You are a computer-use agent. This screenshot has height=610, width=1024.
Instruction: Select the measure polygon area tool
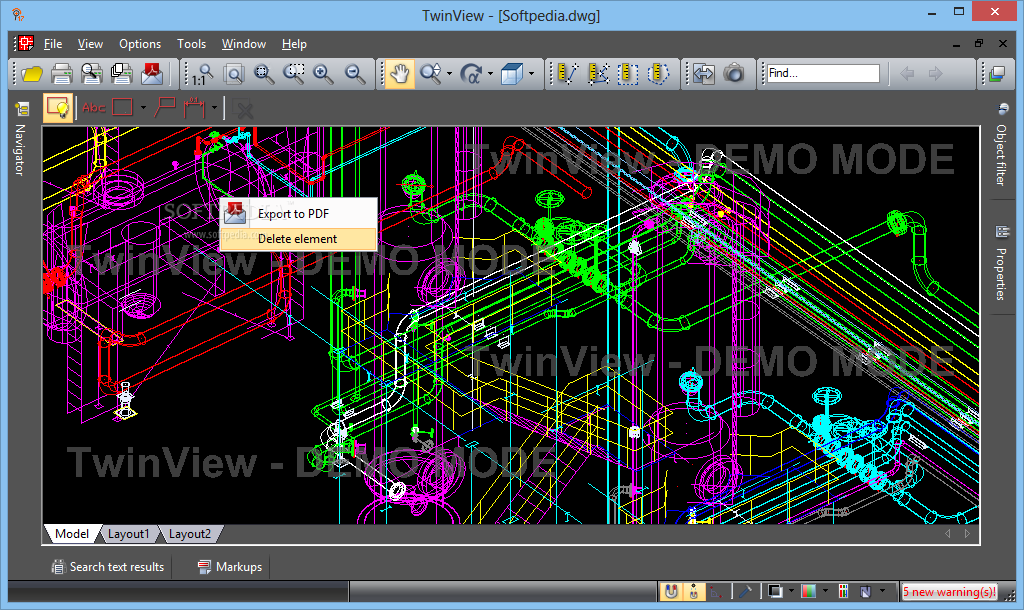click(658, 74)
